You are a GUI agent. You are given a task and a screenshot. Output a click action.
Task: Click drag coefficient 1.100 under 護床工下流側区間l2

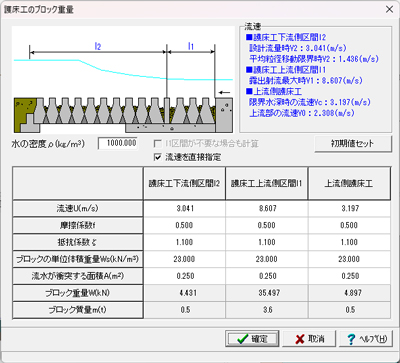(185, 242)
